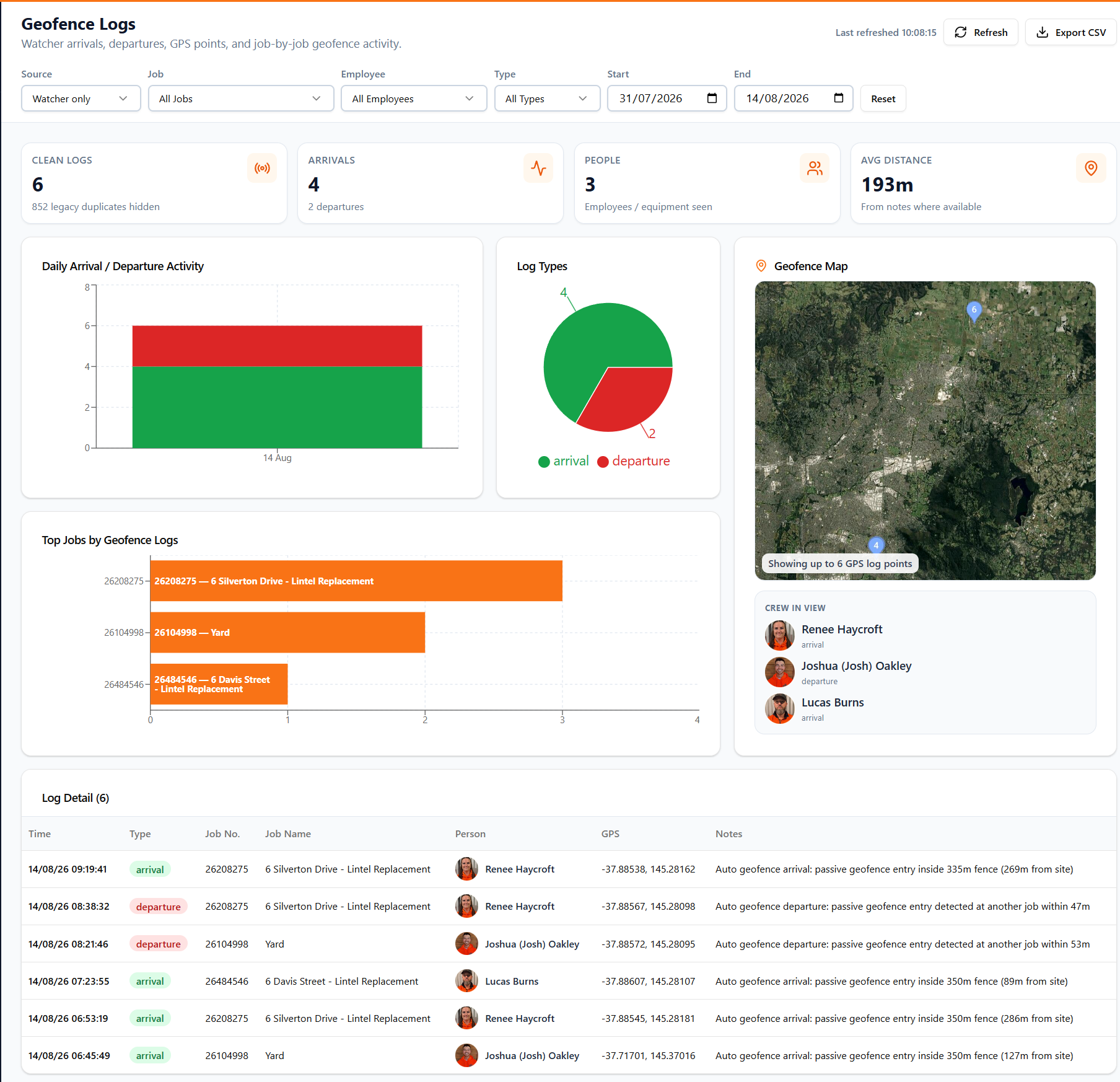
Task: Click the users icon on People card
Action: tap(815, 168)
